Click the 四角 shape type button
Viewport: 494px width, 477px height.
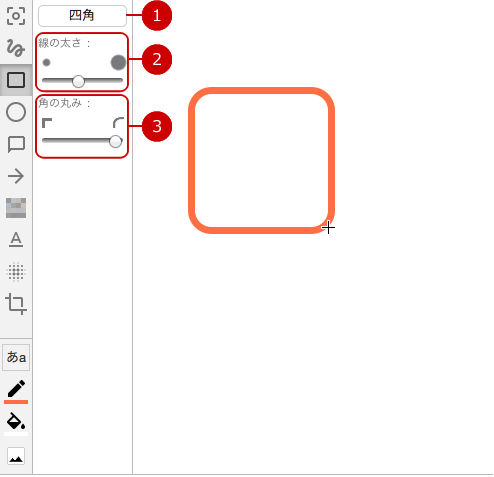point(82,16)
